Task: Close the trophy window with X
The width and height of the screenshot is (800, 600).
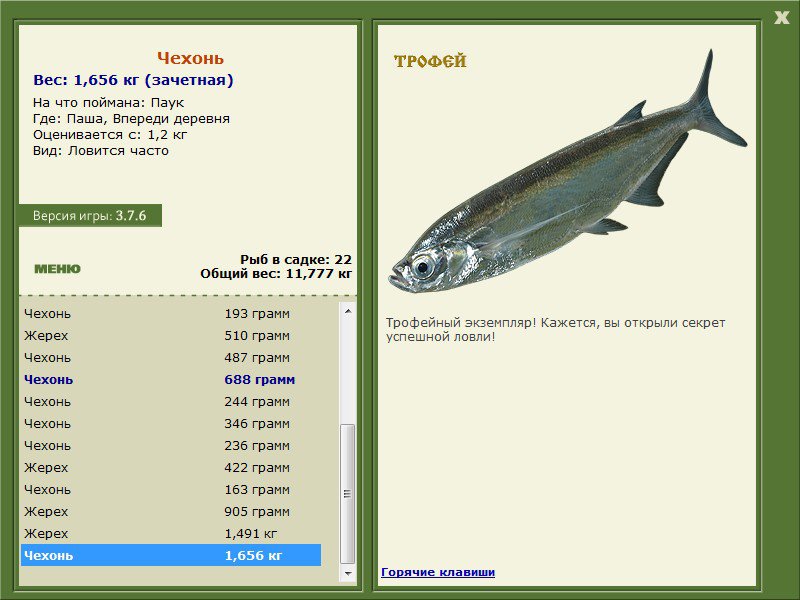Action: [x=781, y=17]
